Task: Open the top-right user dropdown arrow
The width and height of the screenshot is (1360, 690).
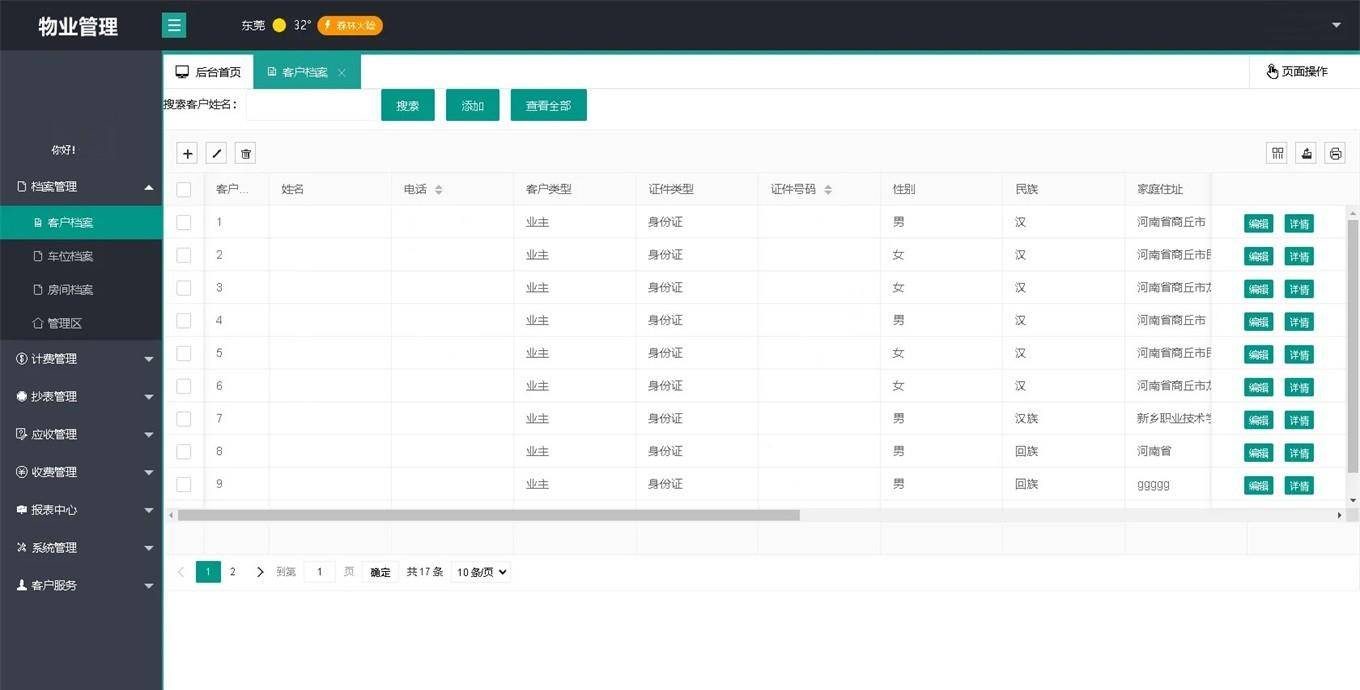Action: point(1337,25)
